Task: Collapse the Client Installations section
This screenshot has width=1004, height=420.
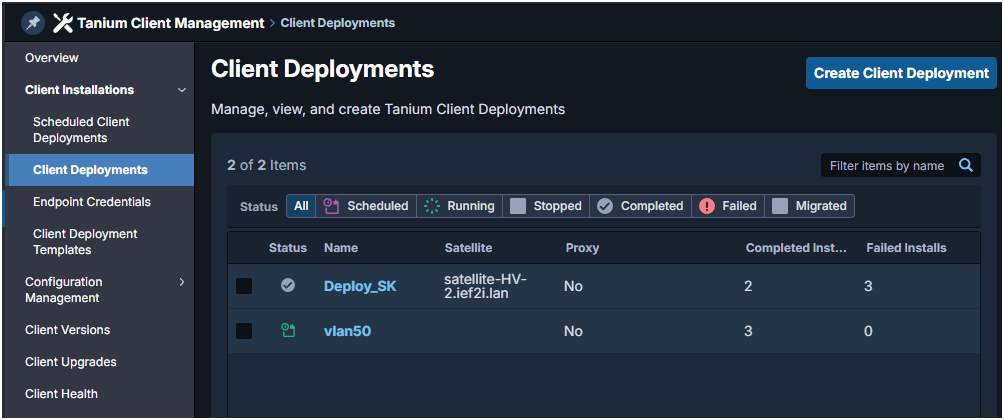Action: tap(181, 90)
